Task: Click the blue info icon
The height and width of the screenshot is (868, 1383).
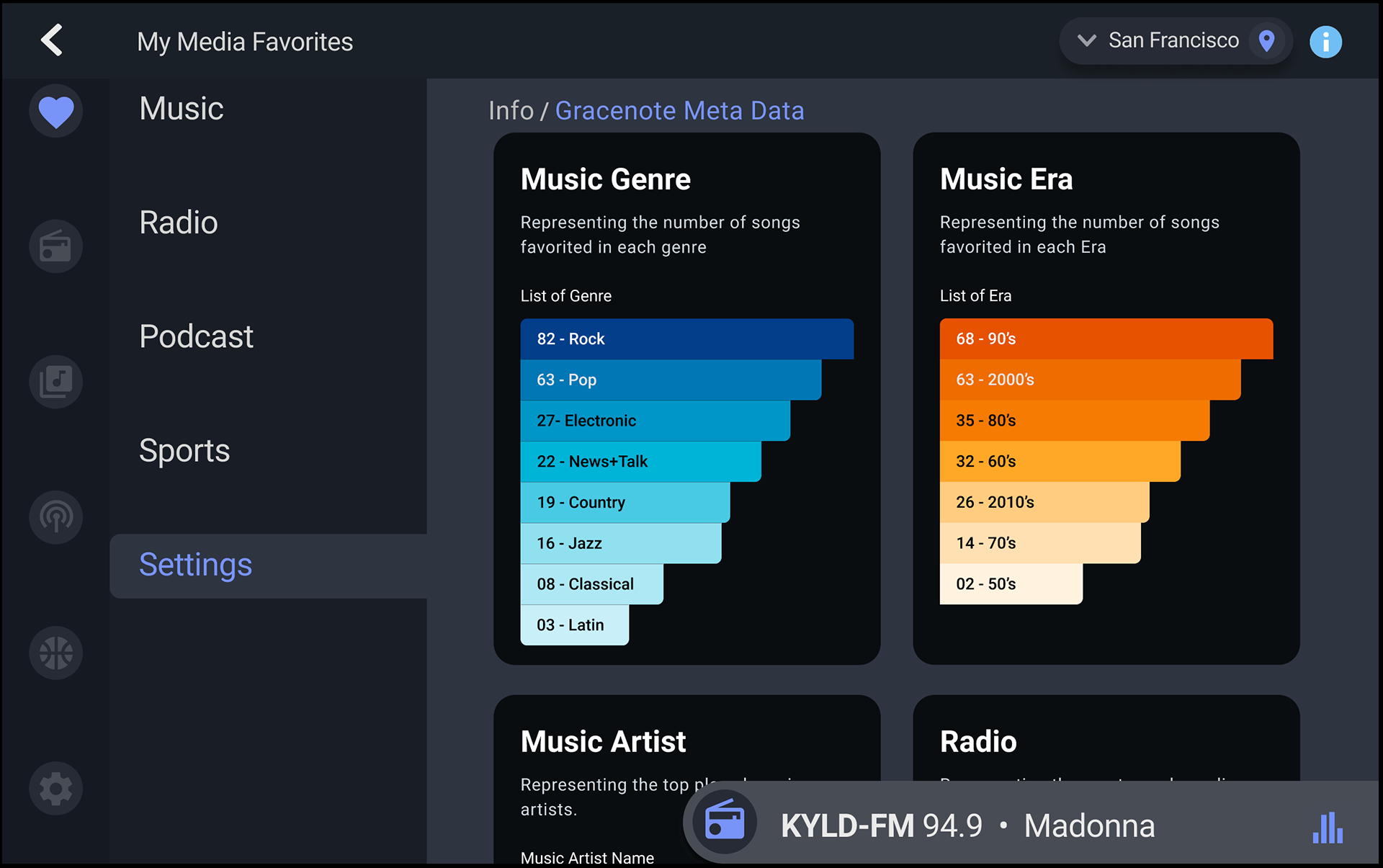Action: pos(1325,42)
